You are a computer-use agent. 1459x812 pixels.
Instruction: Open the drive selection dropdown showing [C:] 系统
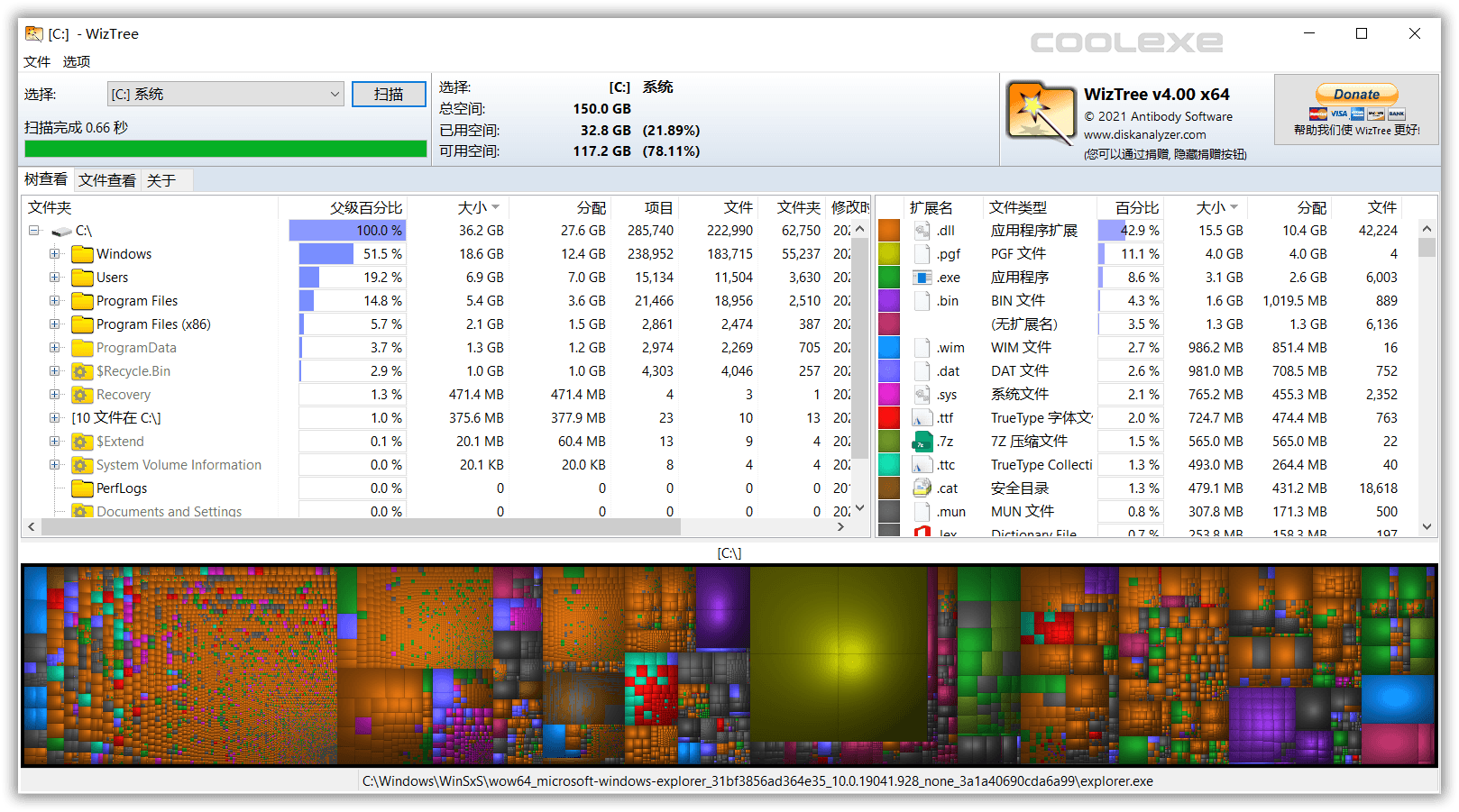pos(333,94)
